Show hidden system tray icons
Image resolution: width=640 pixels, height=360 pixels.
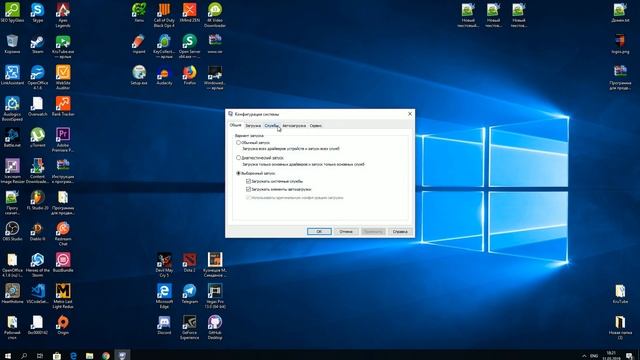point(584,356)
